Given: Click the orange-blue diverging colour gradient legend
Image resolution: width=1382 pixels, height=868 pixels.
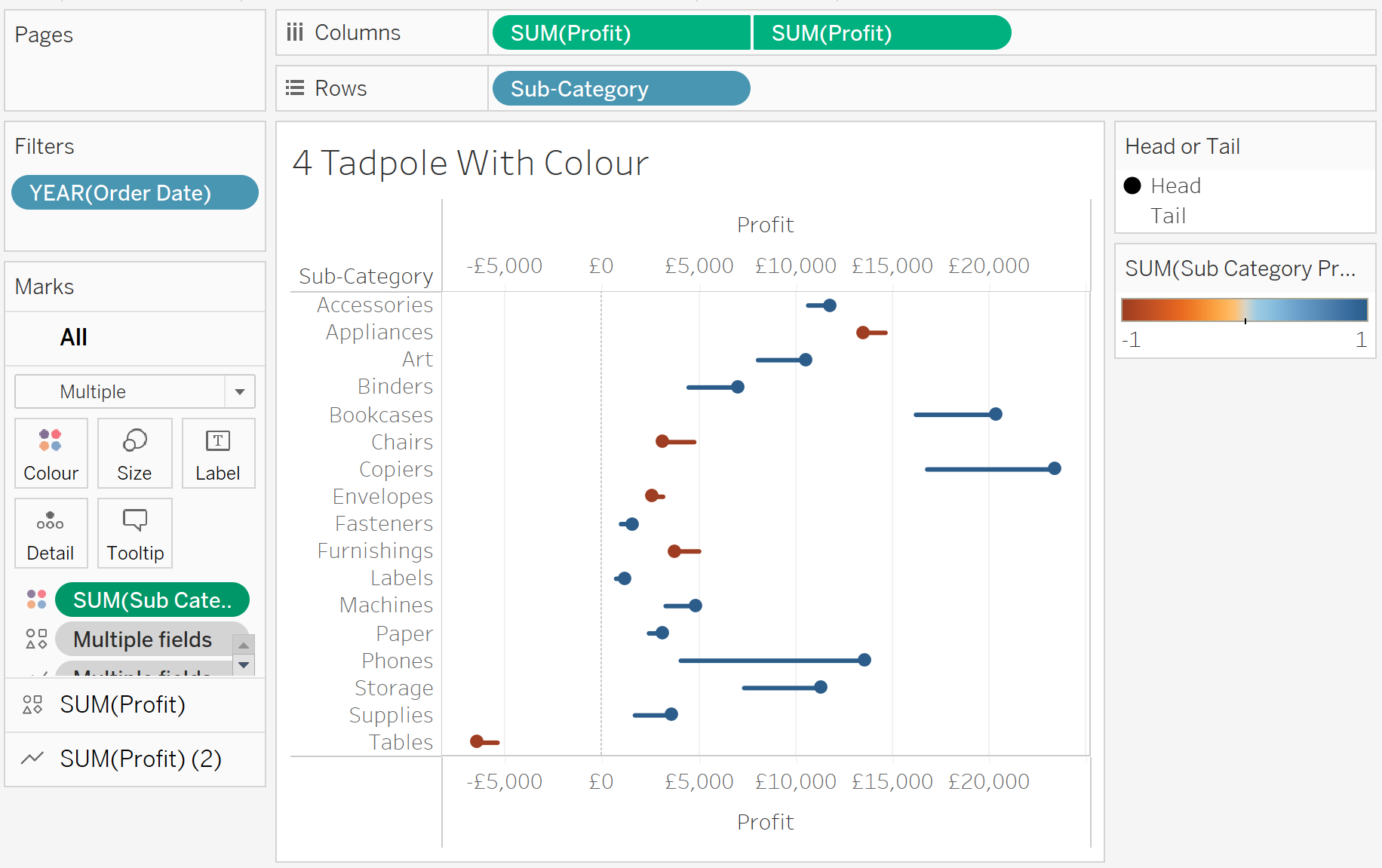Looking at the screenshot, I should [1244, 309].
